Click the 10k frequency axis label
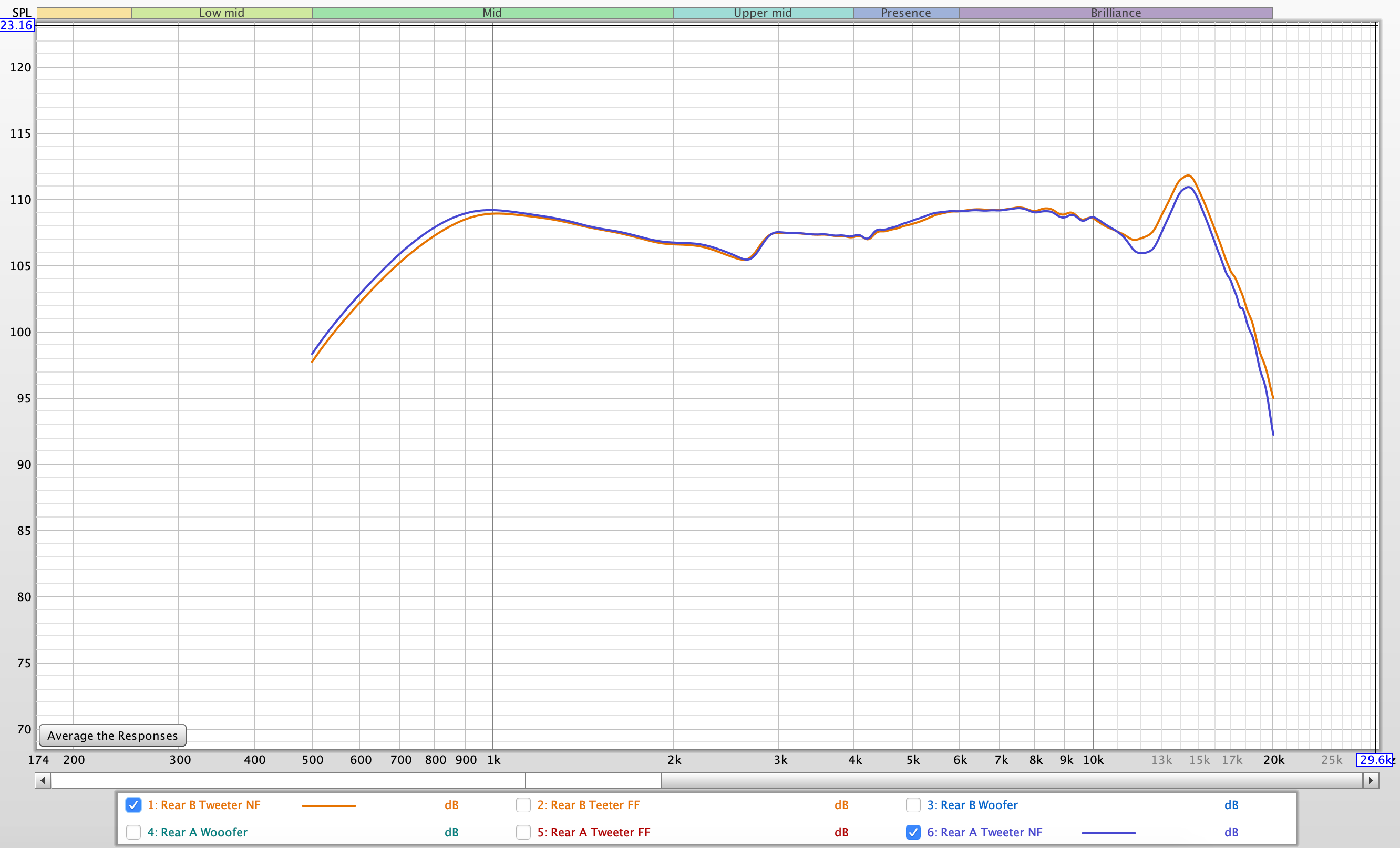 [1093, 759]
